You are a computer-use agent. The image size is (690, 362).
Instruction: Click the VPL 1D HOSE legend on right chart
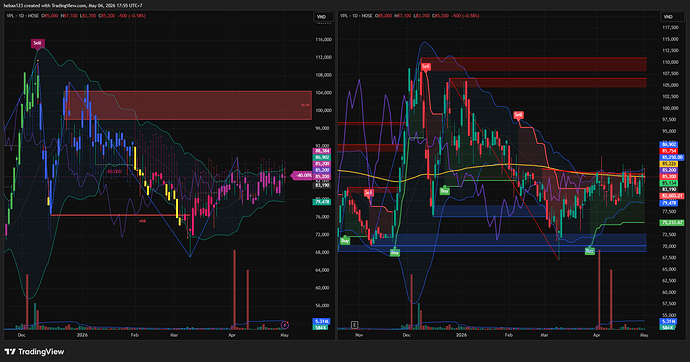click(x=356, y=16)
